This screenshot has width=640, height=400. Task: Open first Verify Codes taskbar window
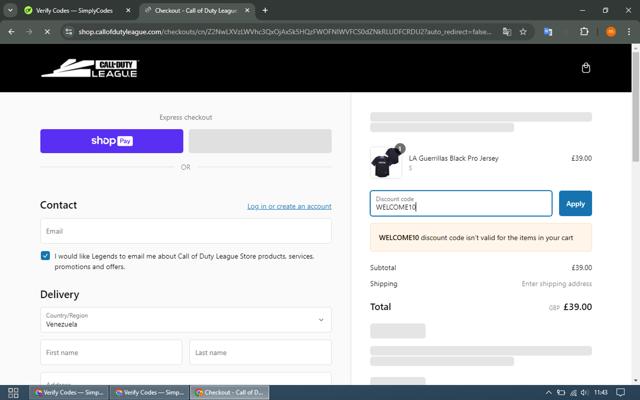69,393
